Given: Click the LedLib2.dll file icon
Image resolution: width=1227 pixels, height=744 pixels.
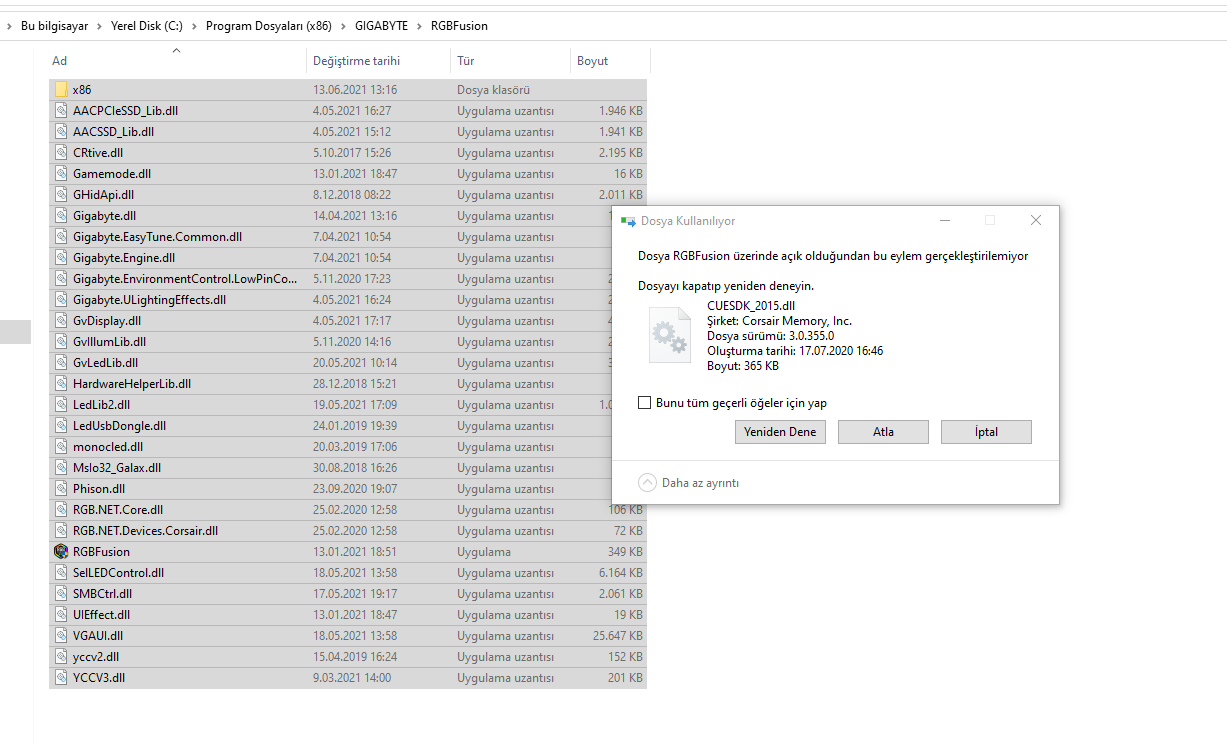Looking at the screenshot, I should 61,405.
